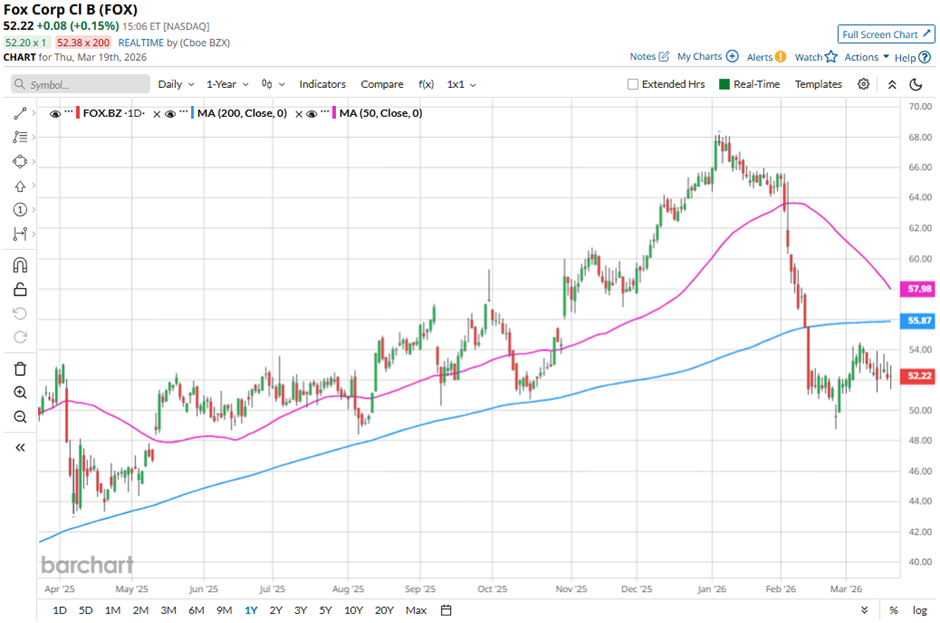Zoom in using the magnifier plus icon
Screen dimensions: 940x623
[x=19, y=392]
